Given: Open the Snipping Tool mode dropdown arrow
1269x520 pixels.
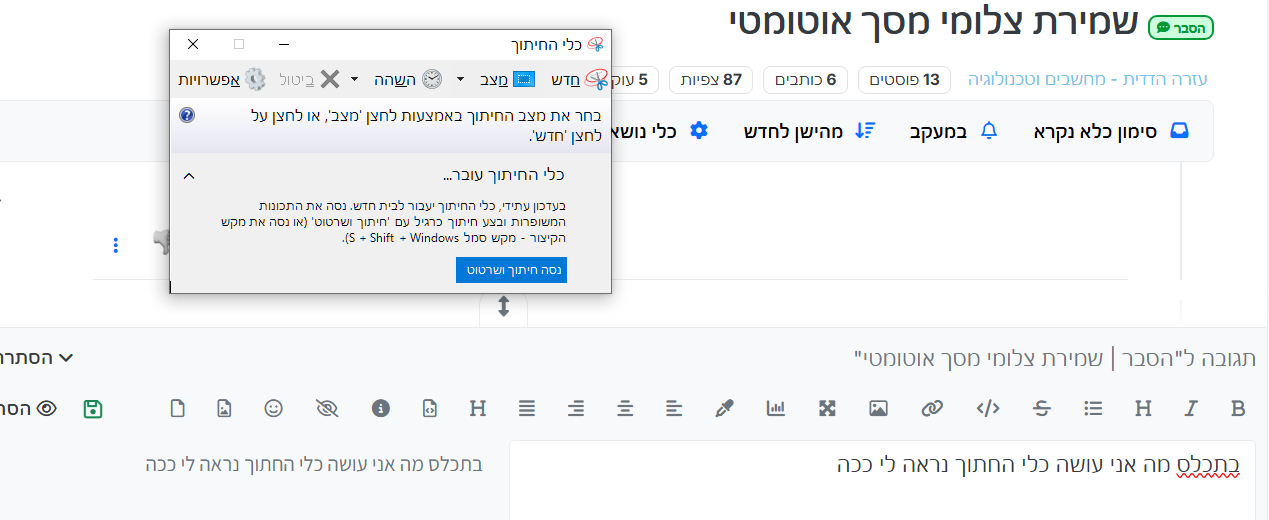Looking at the screenshot, I should (460, 79).
